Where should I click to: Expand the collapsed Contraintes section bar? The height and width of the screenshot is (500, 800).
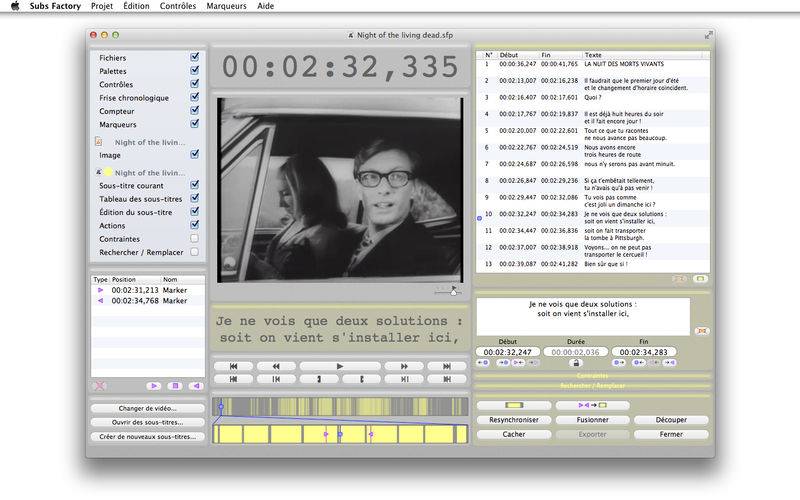[592, 376]
